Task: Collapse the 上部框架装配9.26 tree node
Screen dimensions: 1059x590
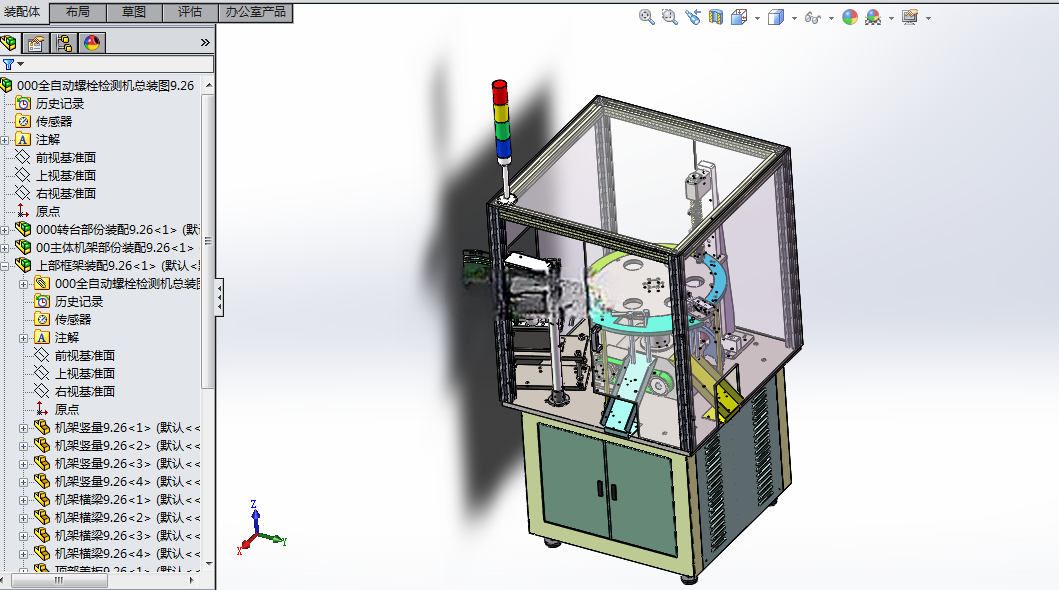Action: point(5,266)
